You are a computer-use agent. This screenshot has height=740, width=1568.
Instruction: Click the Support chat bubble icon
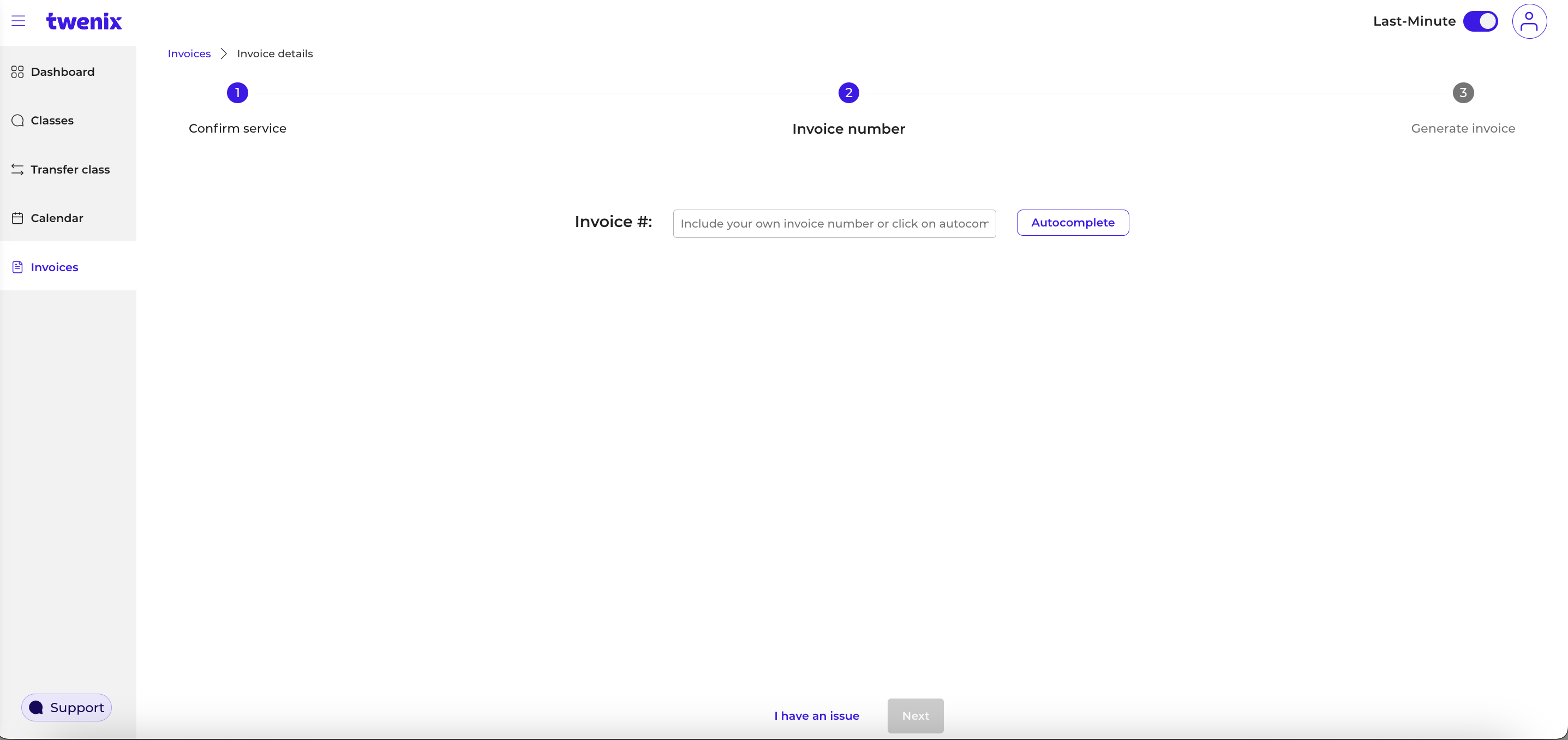point(37,707)
